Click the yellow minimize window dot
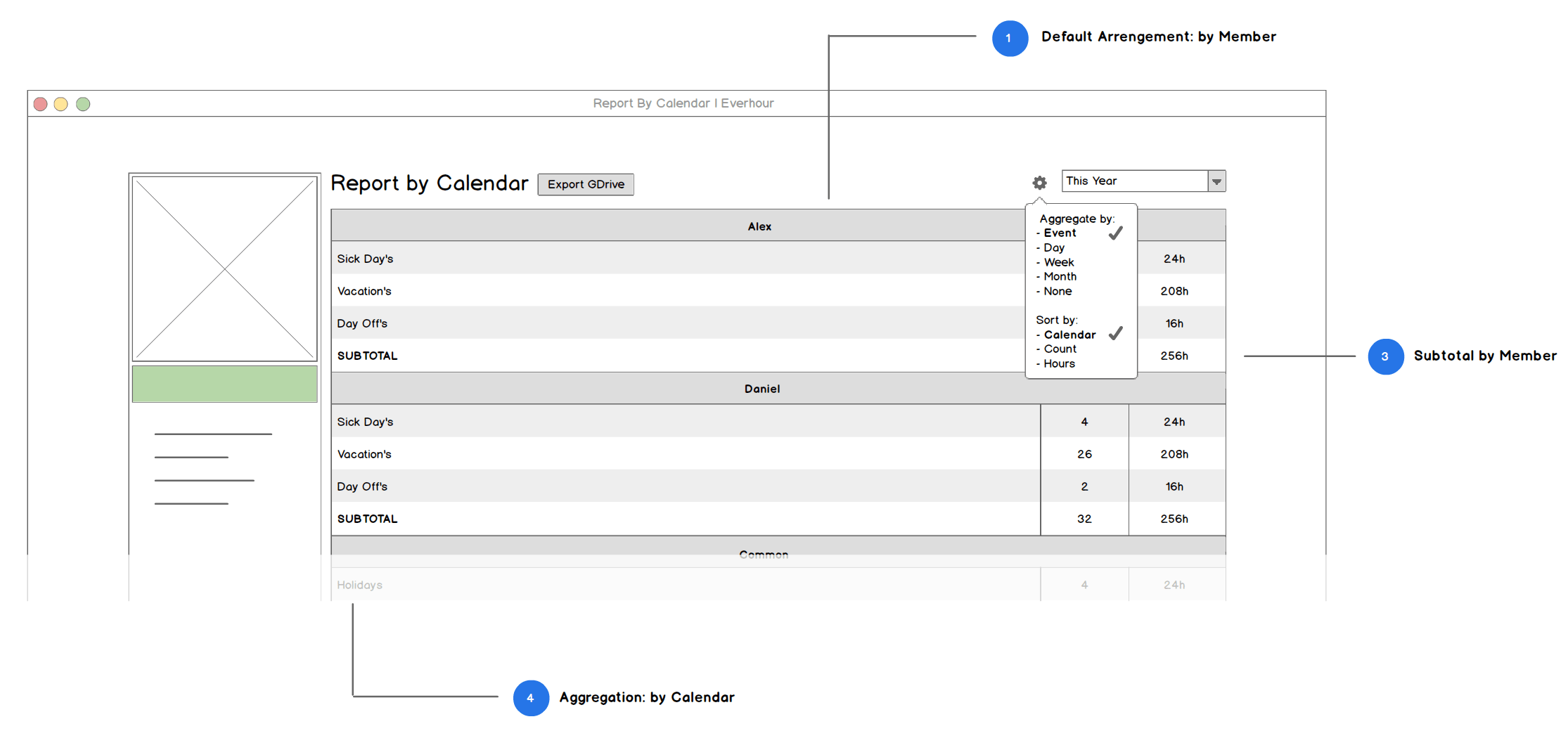 61,104
